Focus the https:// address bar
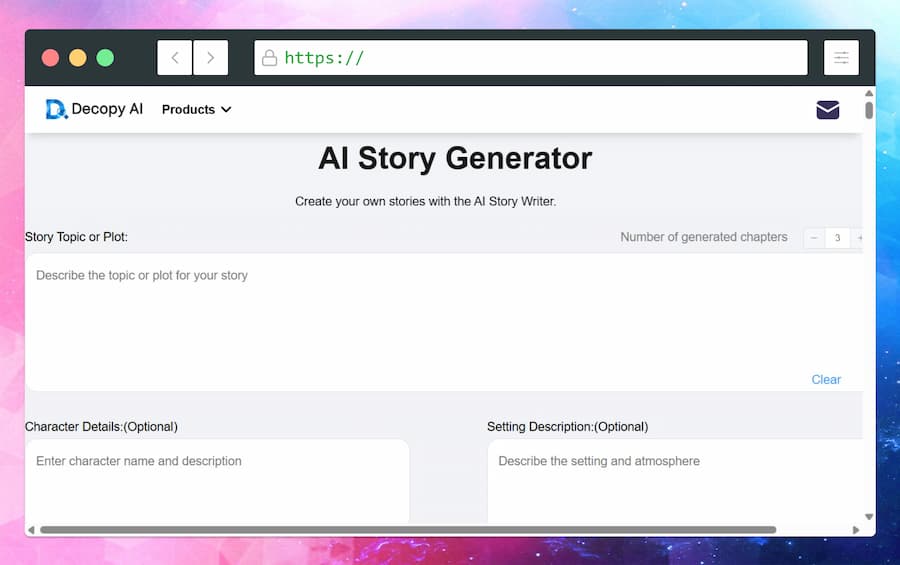The image size is (900, 565). [530, 57]
